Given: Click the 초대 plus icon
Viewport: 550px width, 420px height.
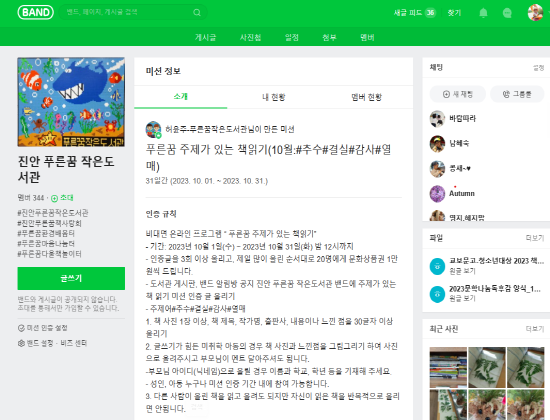Looking at the screenshot, I should point(54,199).
